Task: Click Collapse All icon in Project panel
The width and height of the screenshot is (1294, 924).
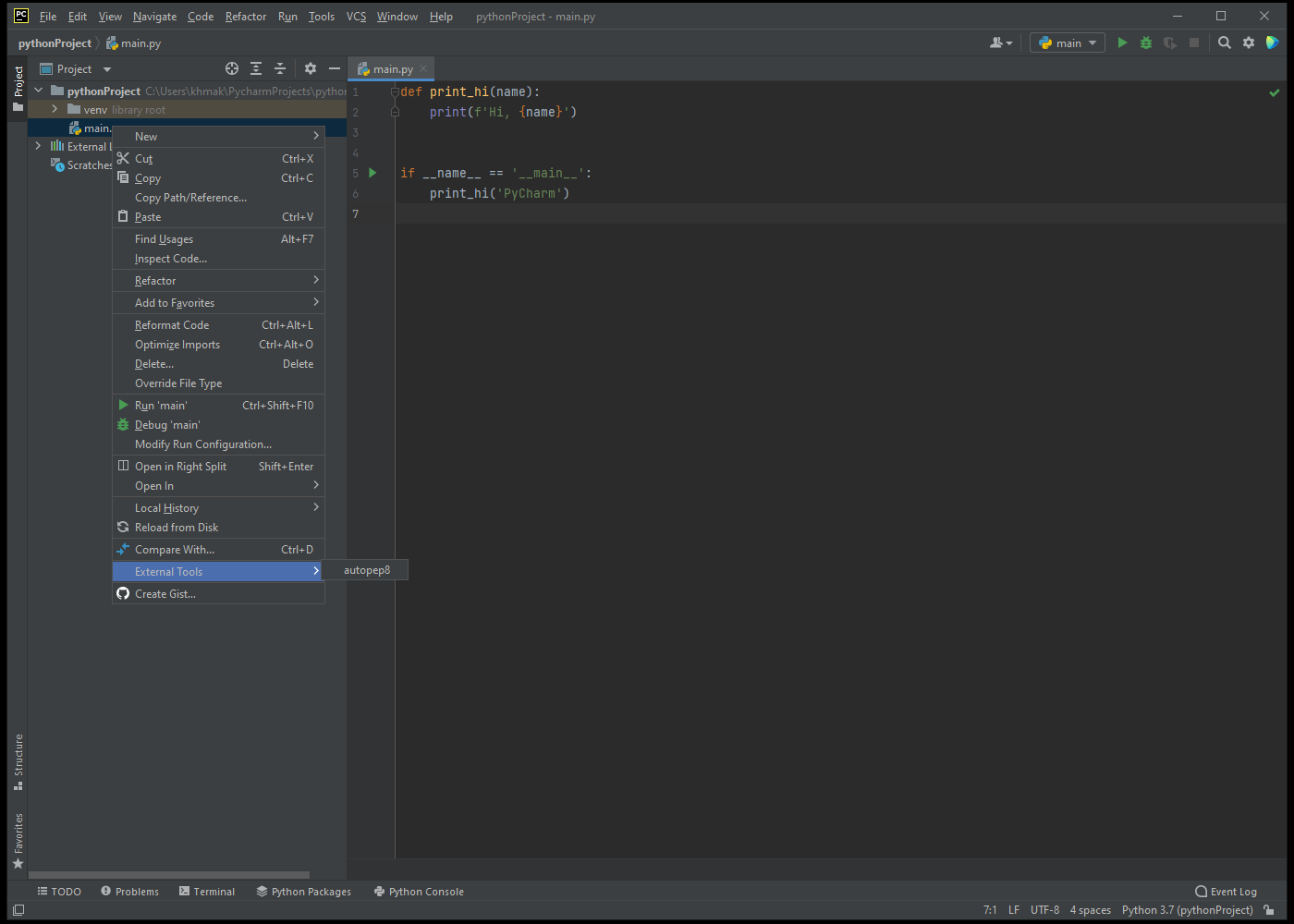Action: click(280, 68)
